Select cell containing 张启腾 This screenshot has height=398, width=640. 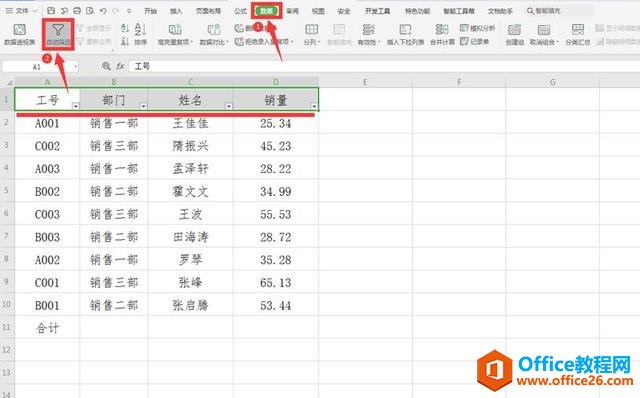(x=190, y=305)
